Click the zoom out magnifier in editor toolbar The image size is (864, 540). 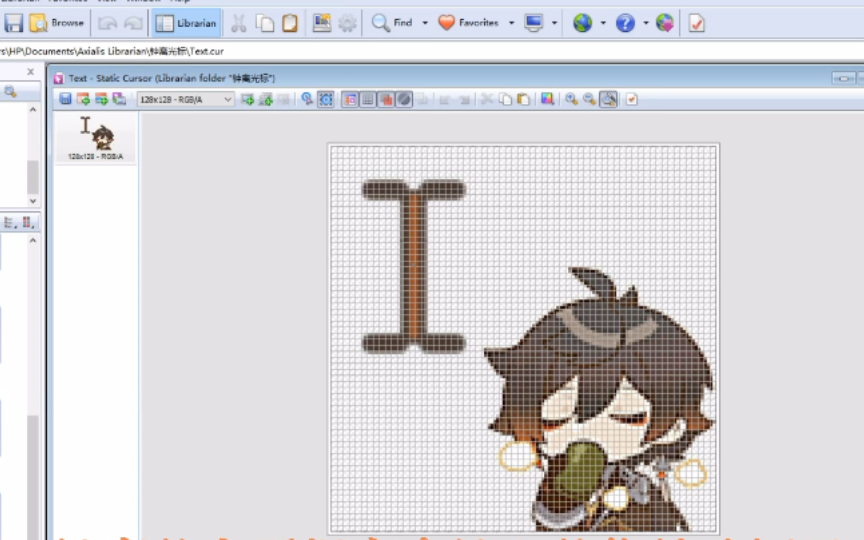589,99
